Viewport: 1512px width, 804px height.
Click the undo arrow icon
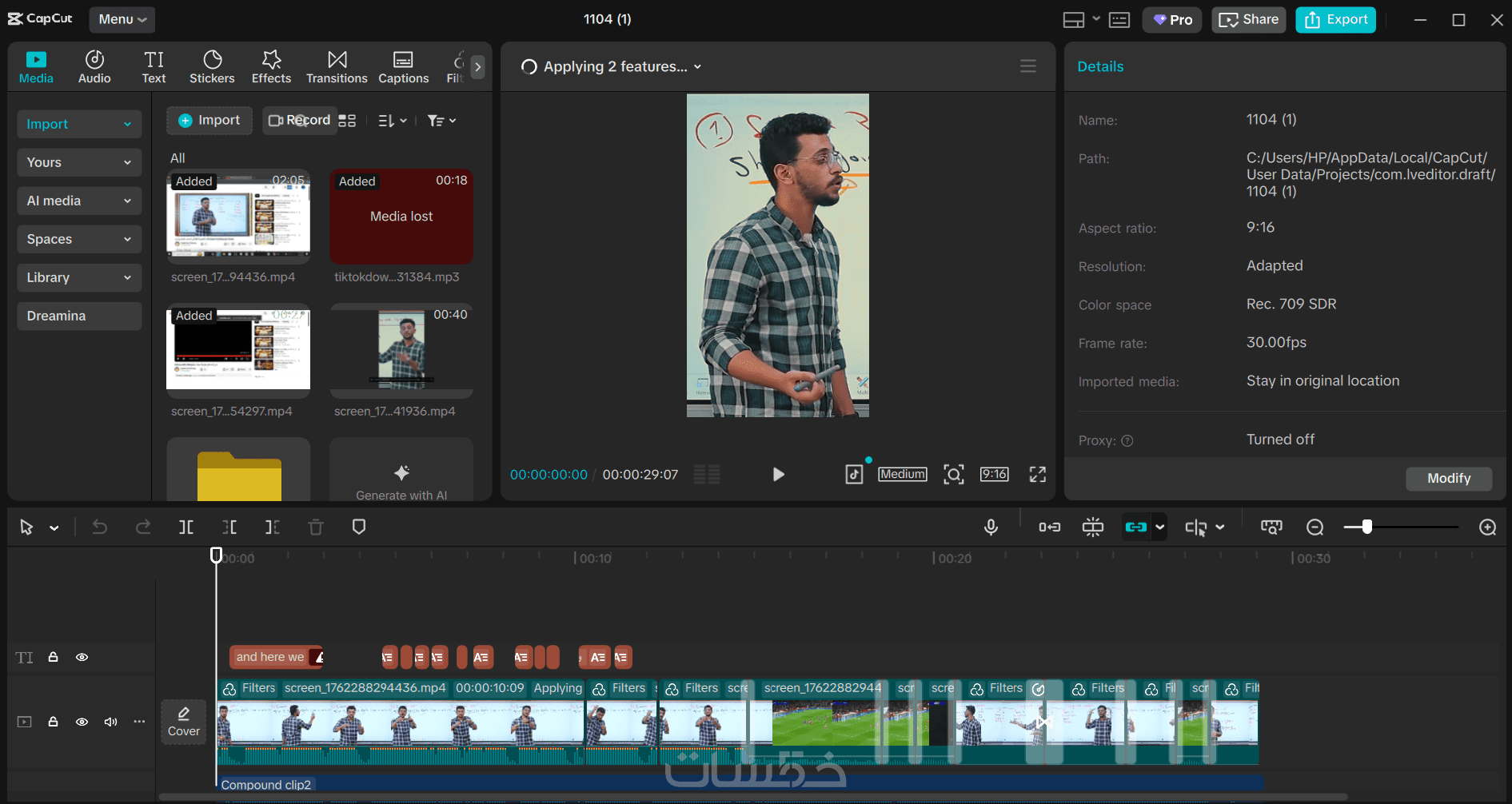(x=100, y=527)
